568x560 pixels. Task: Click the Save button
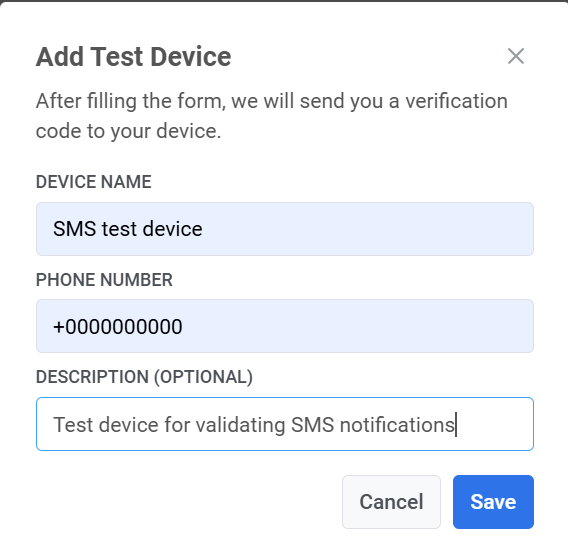[x=493, y=502]
